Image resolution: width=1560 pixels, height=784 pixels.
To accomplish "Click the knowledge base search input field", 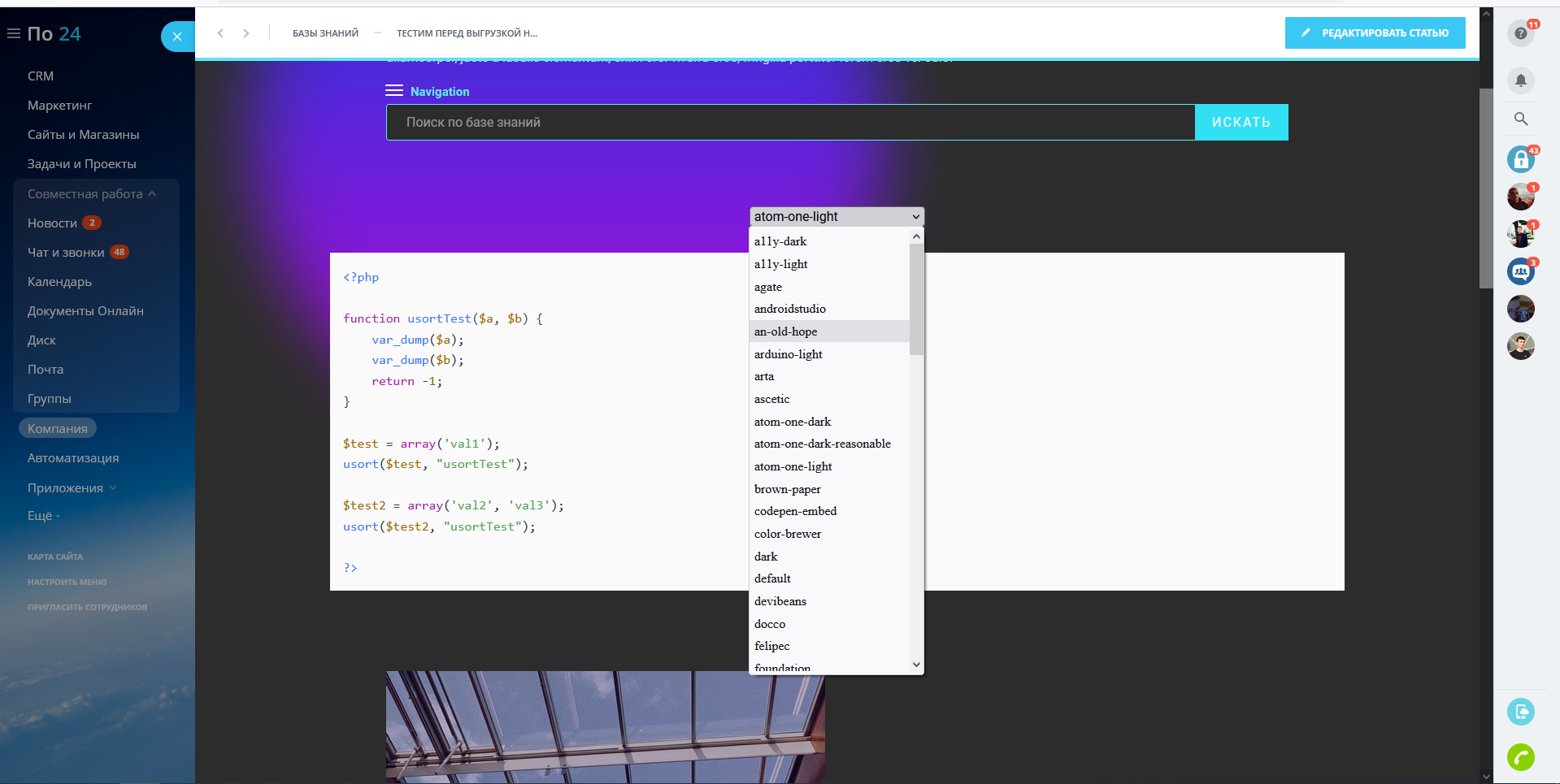I will (790, 123).
